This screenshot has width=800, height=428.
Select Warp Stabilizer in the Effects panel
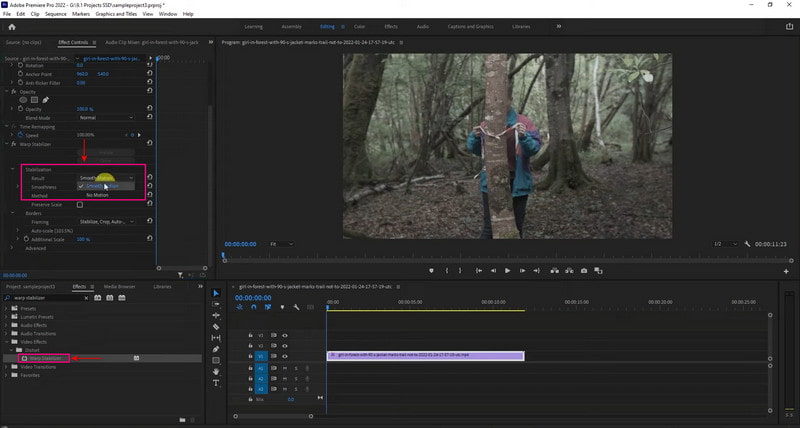pos(46,357)
